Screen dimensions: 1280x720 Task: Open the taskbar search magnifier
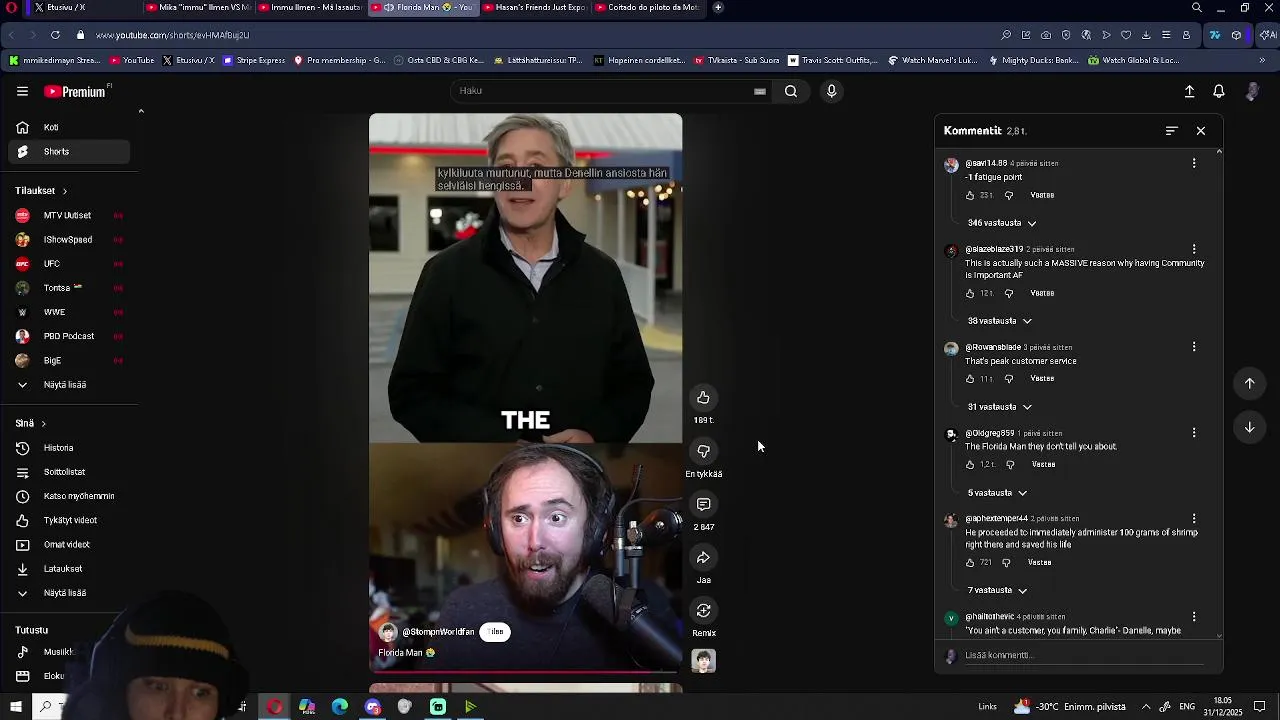pos(45,707)
